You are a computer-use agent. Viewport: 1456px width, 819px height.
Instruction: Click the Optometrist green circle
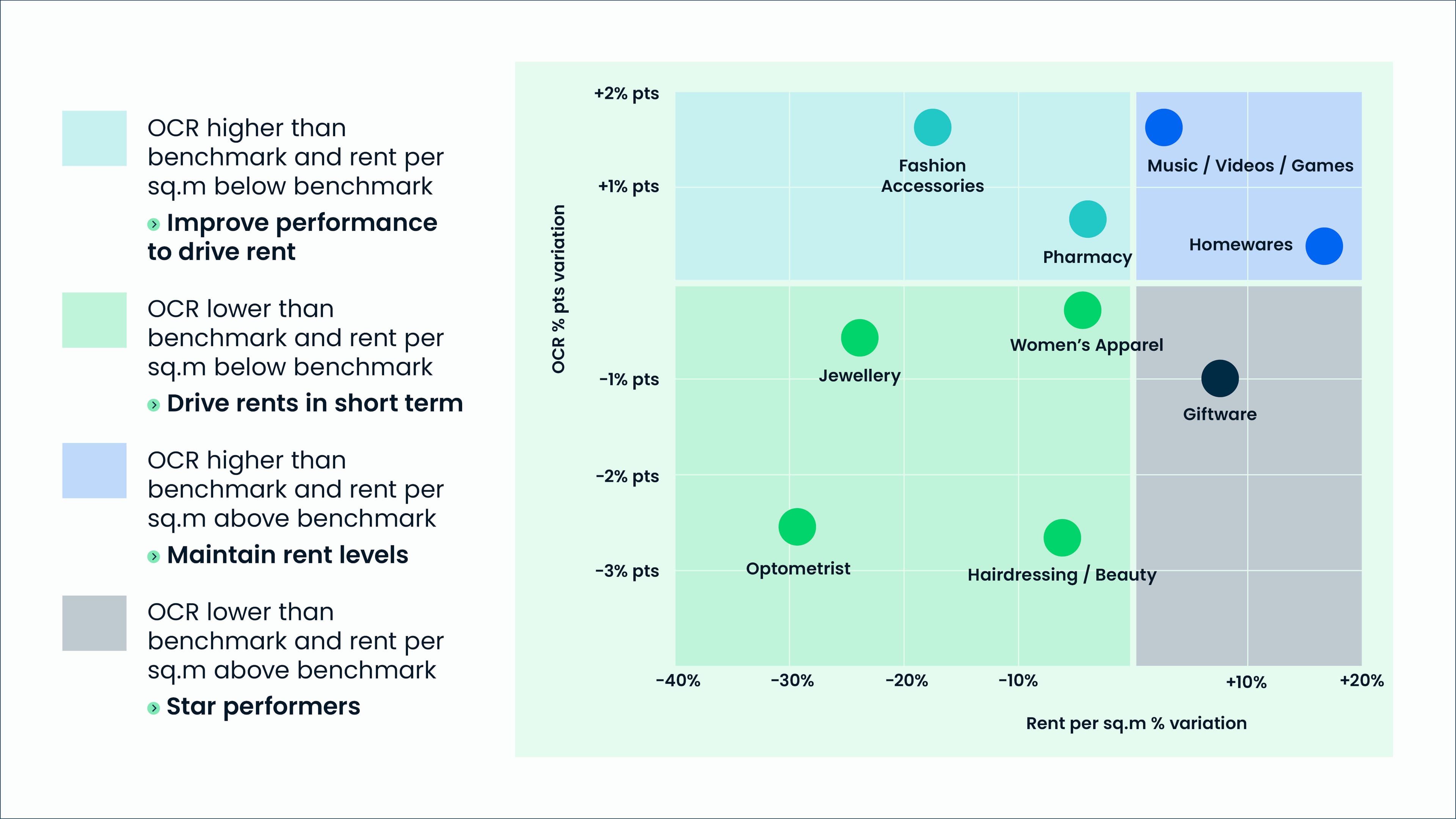click(797, 527)
